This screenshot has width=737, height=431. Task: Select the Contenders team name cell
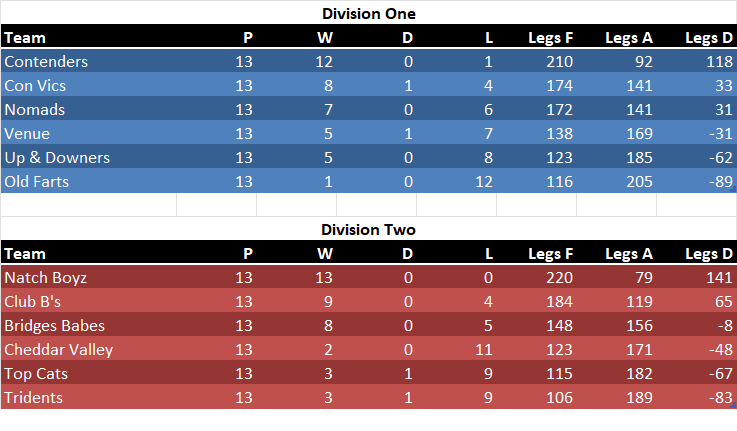pos(46,61)
